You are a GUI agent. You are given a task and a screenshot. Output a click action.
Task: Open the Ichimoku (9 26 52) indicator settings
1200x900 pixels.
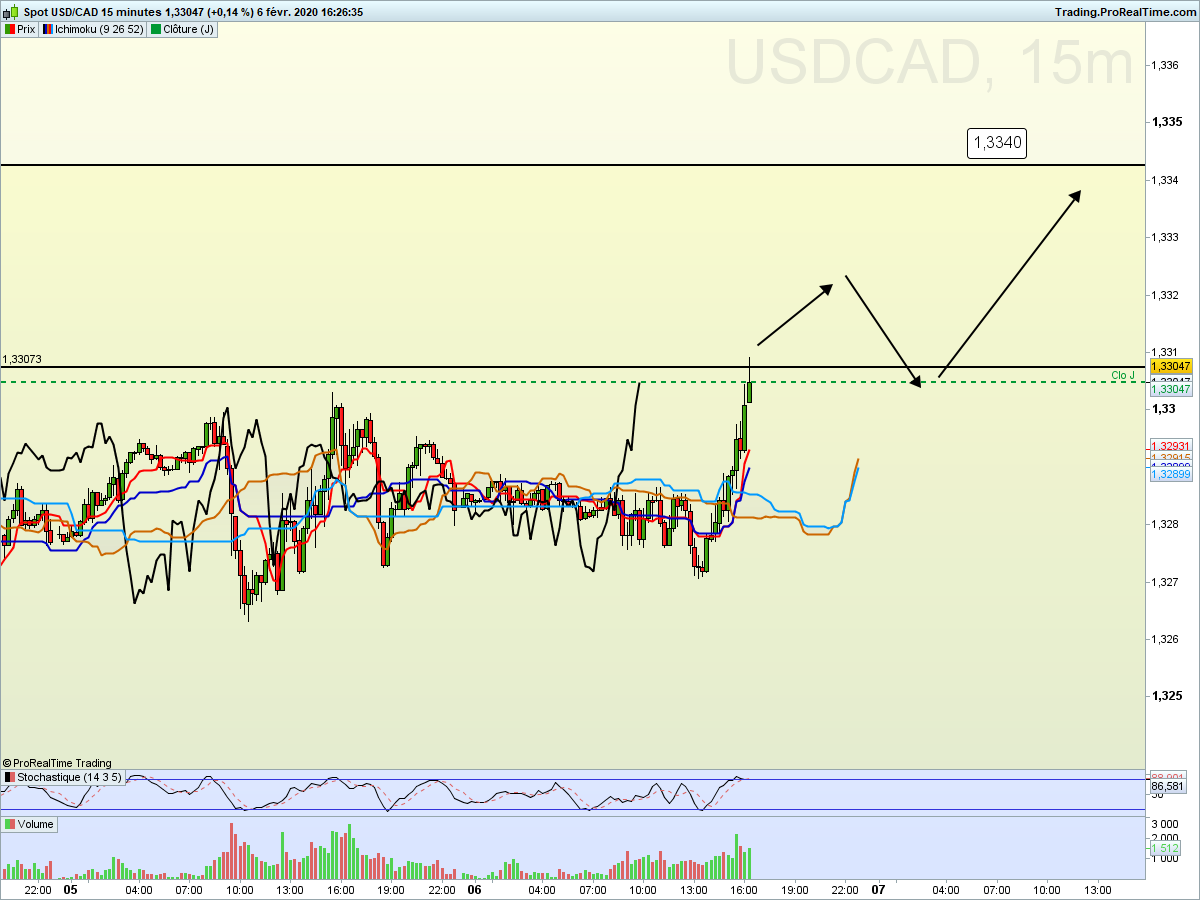93,29
